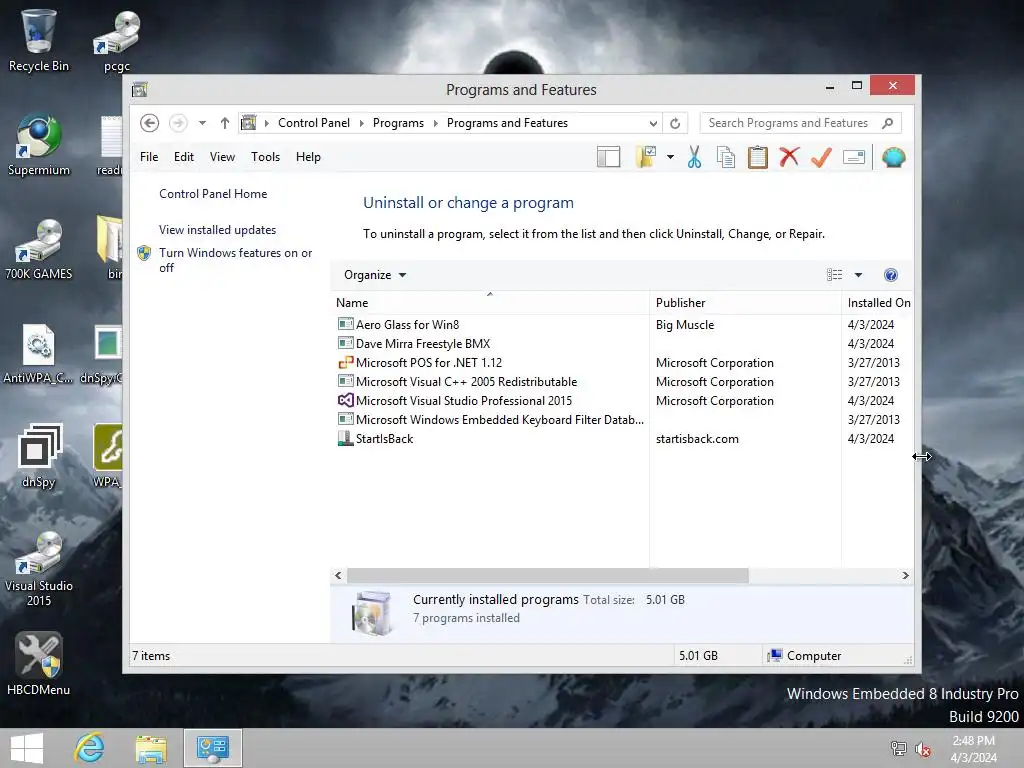This screenshot has width=1024, height=768.
Task: Click the Cut scissors toolbar icon
Action: tap(694, 157)
